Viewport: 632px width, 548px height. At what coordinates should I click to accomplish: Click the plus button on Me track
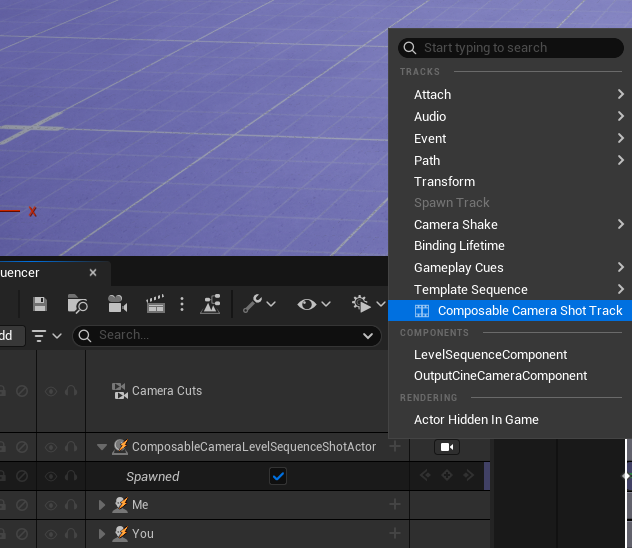(x=395, y=504)
